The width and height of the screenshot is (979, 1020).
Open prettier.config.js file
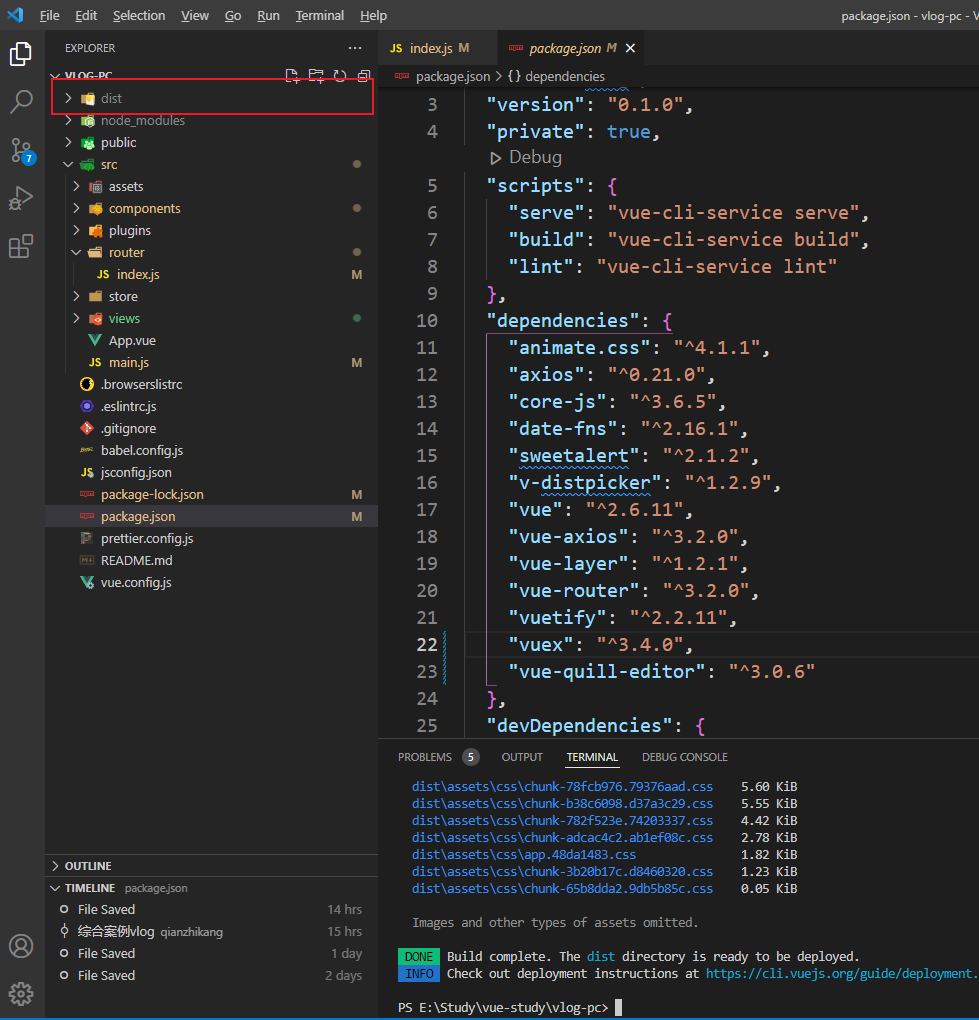coord(211,539)
